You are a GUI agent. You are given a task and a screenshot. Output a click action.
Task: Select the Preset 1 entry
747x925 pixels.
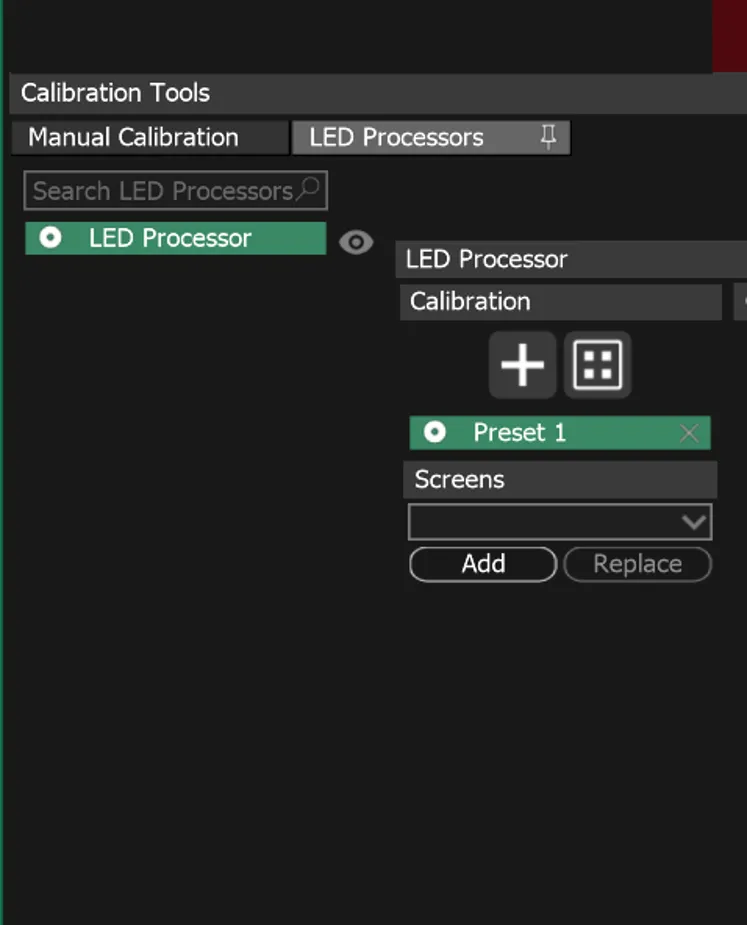point(560,433)
